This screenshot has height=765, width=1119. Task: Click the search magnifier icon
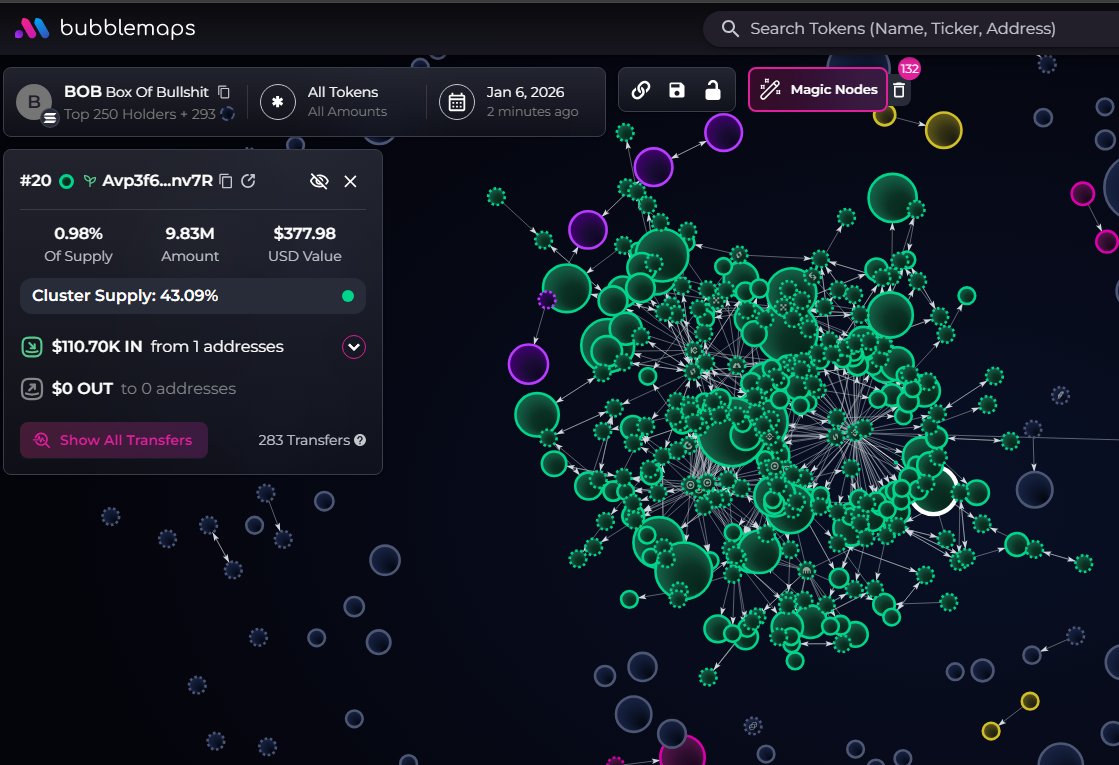pyautogui.click(x=729, y=29)
